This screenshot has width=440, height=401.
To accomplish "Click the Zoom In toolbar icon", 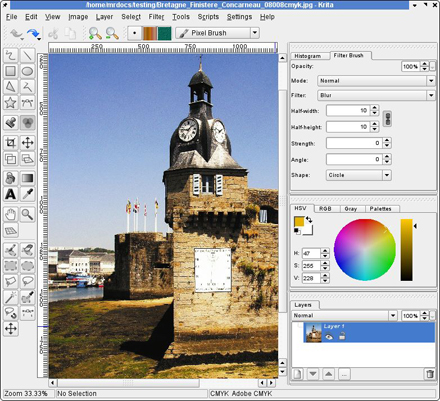I will coord(95,33).
